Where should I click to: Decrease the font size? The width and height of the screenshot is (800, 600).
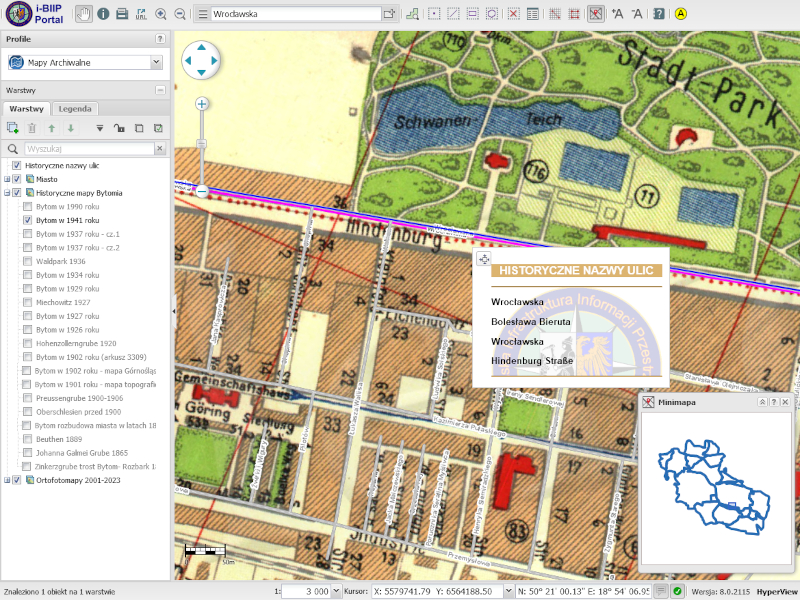coord(637,14)
